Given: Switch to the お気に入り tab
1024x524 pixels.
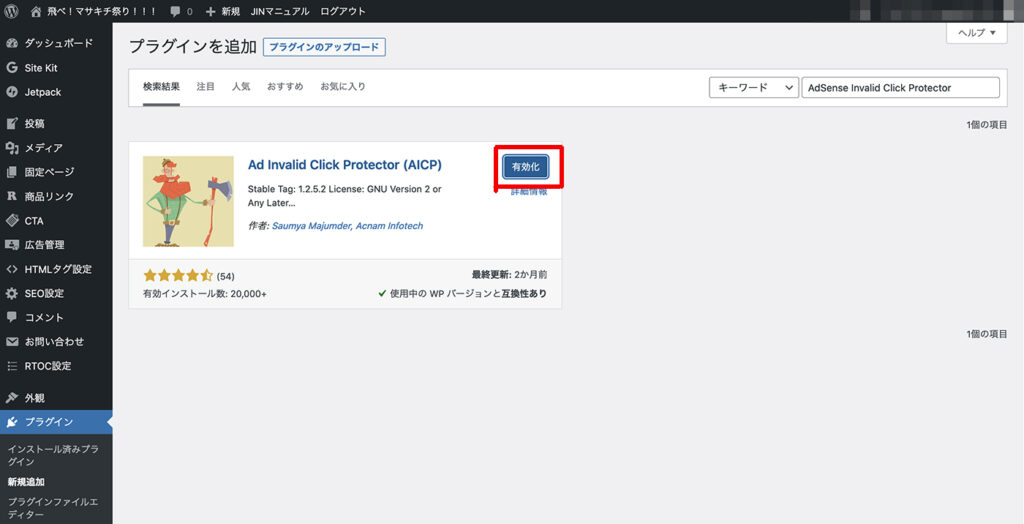Looking at the screenshot, I should click(x=343, y=86).
